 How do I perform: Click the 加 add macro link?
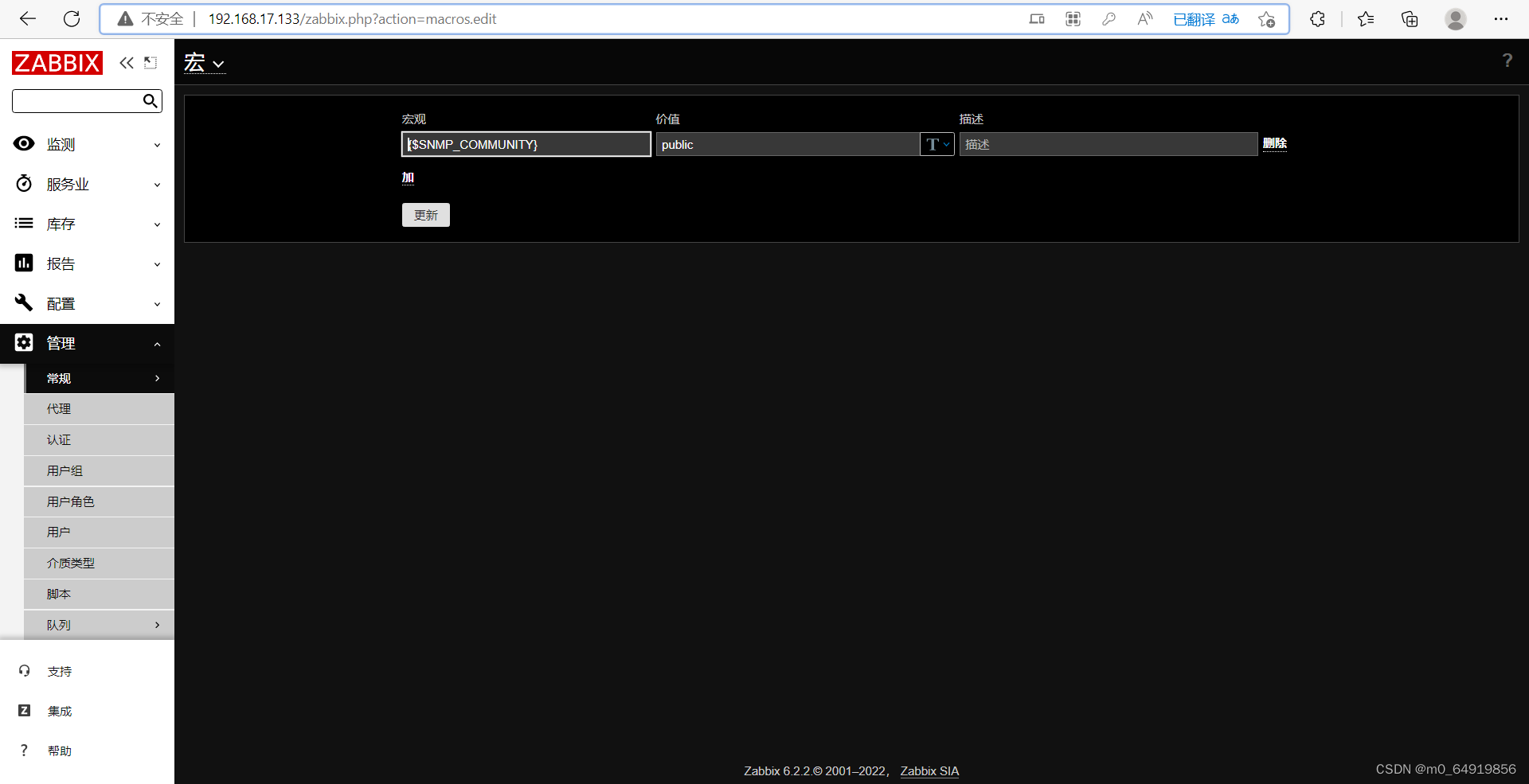click(x=408, y=177)
